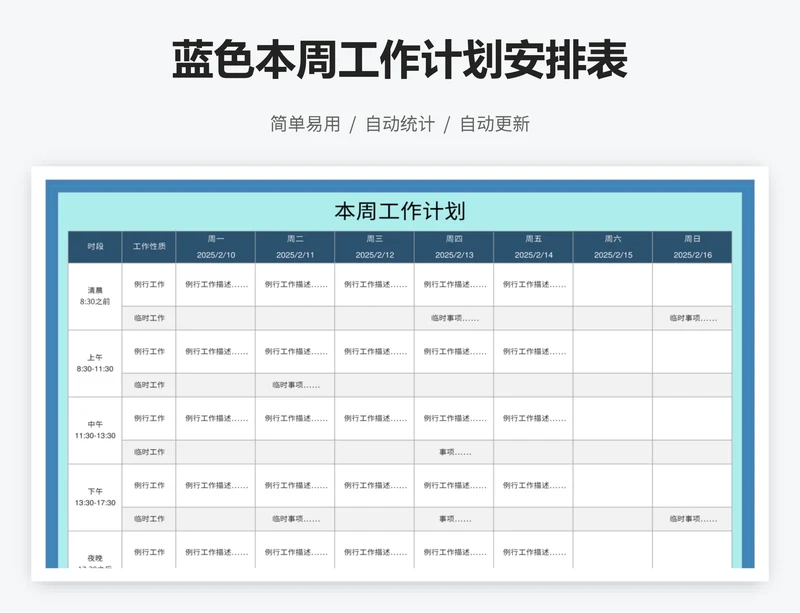
Task: Click 周五 下午 例行工作描述…… cell
Action: click(533, 485)
